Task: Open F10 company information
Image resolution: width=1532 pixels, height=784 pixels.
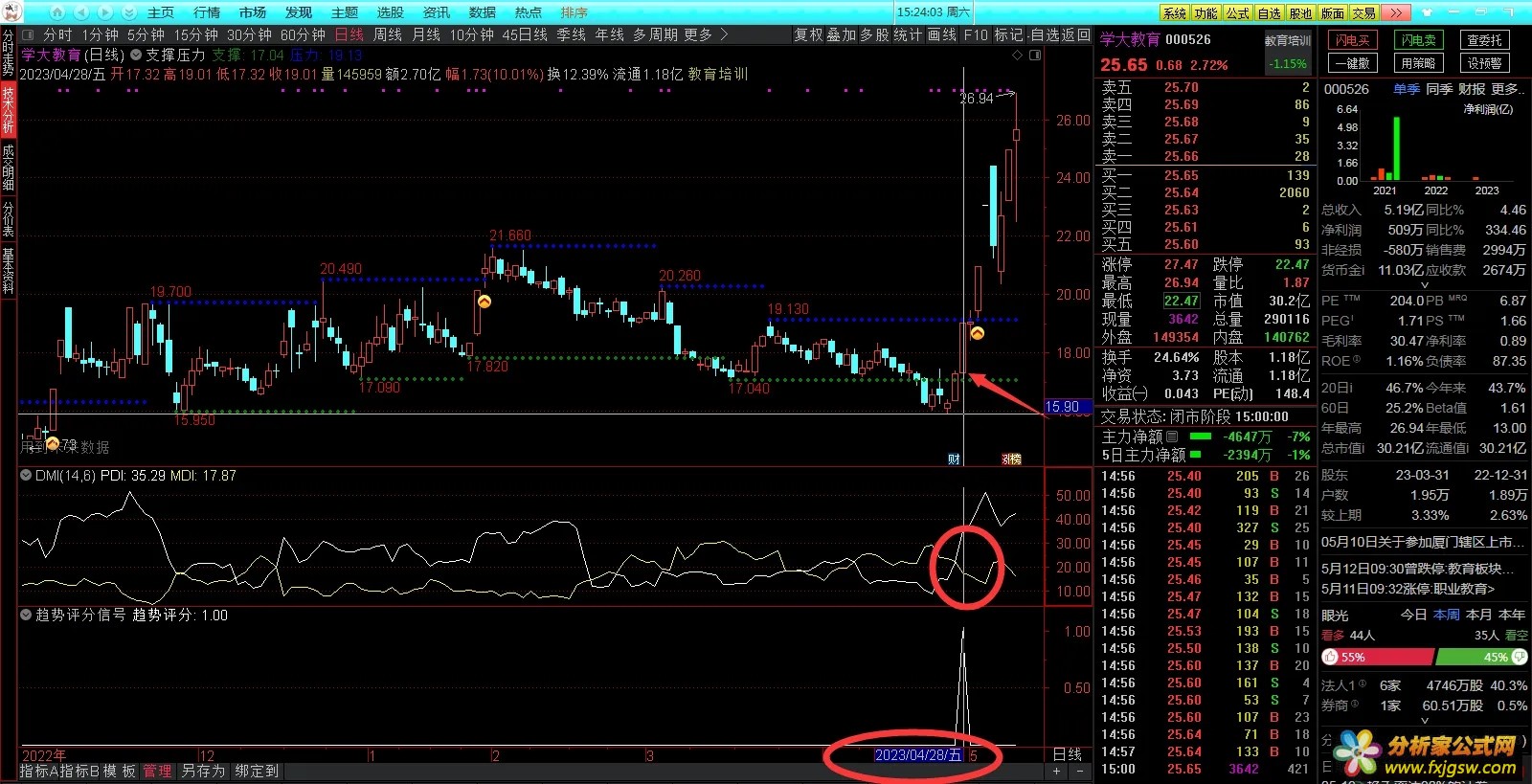Action: click(976, 34)
